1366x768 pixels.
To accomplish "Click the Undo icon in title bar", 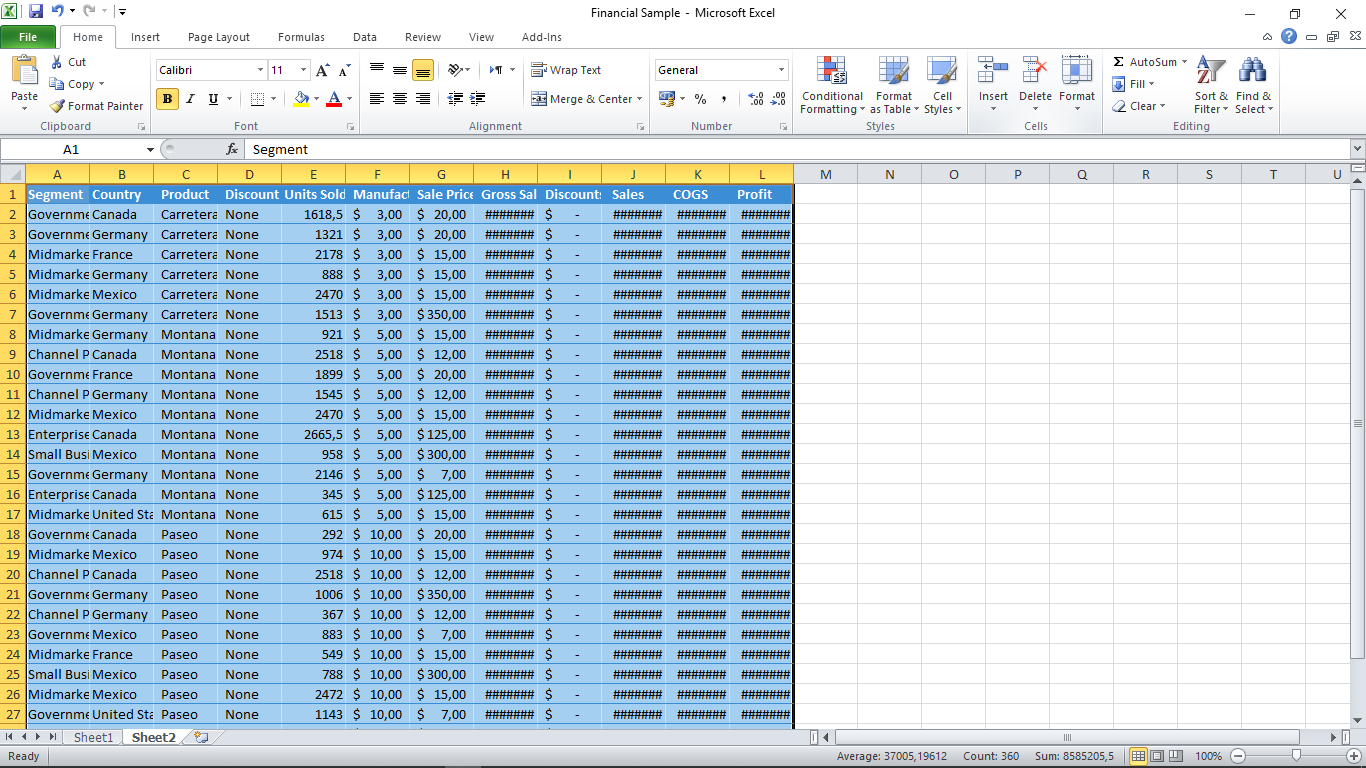I will 57,12.
